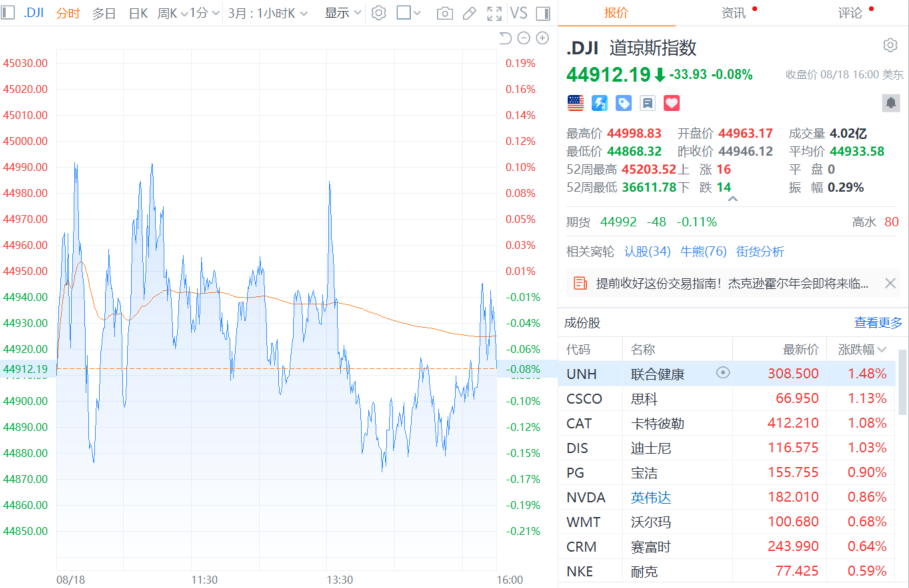Open quote panel settings gear
The height and width of the screenshot is (588, 909).
[890, 45]
